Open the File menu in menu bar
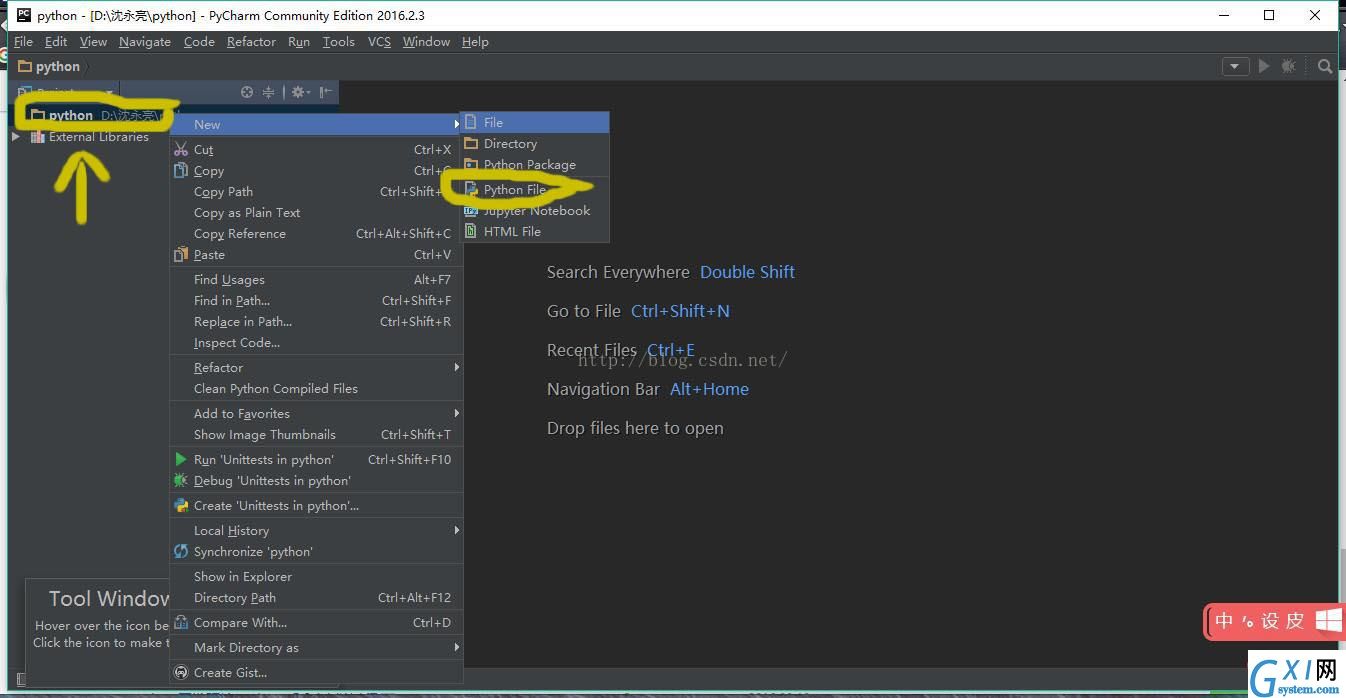1346x698 pixels. click(24, 41)
